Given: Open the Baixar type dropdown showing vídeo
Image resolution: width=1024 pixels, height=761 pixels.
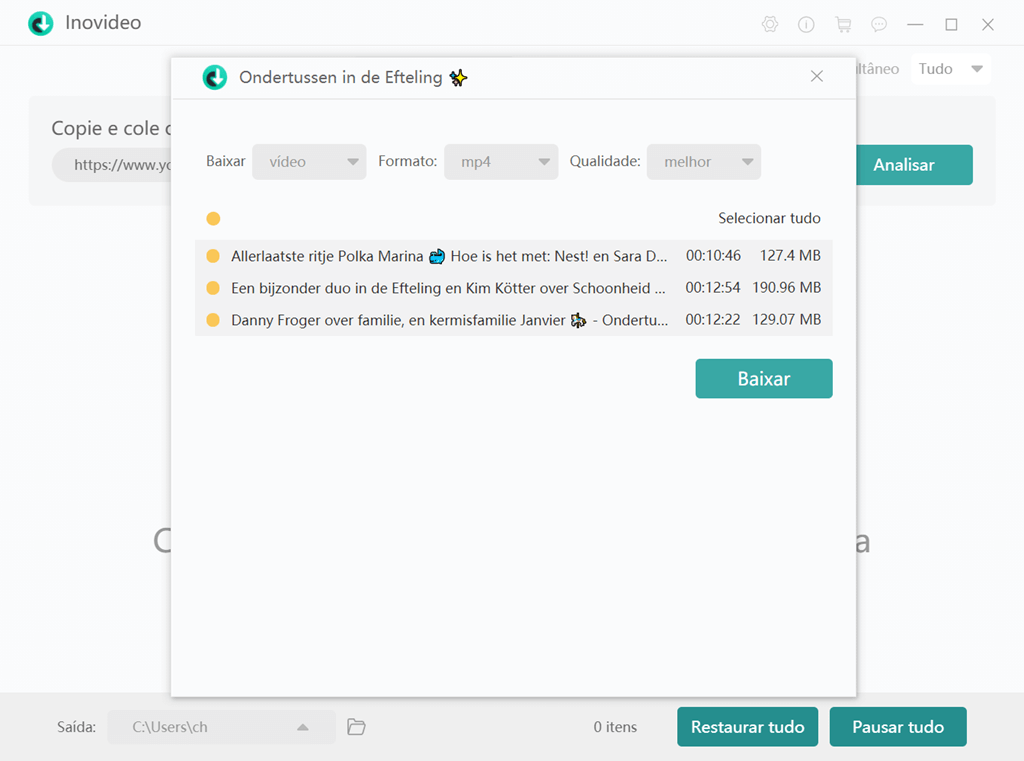Looking at the screenshot, I should (x=309, y=162).
